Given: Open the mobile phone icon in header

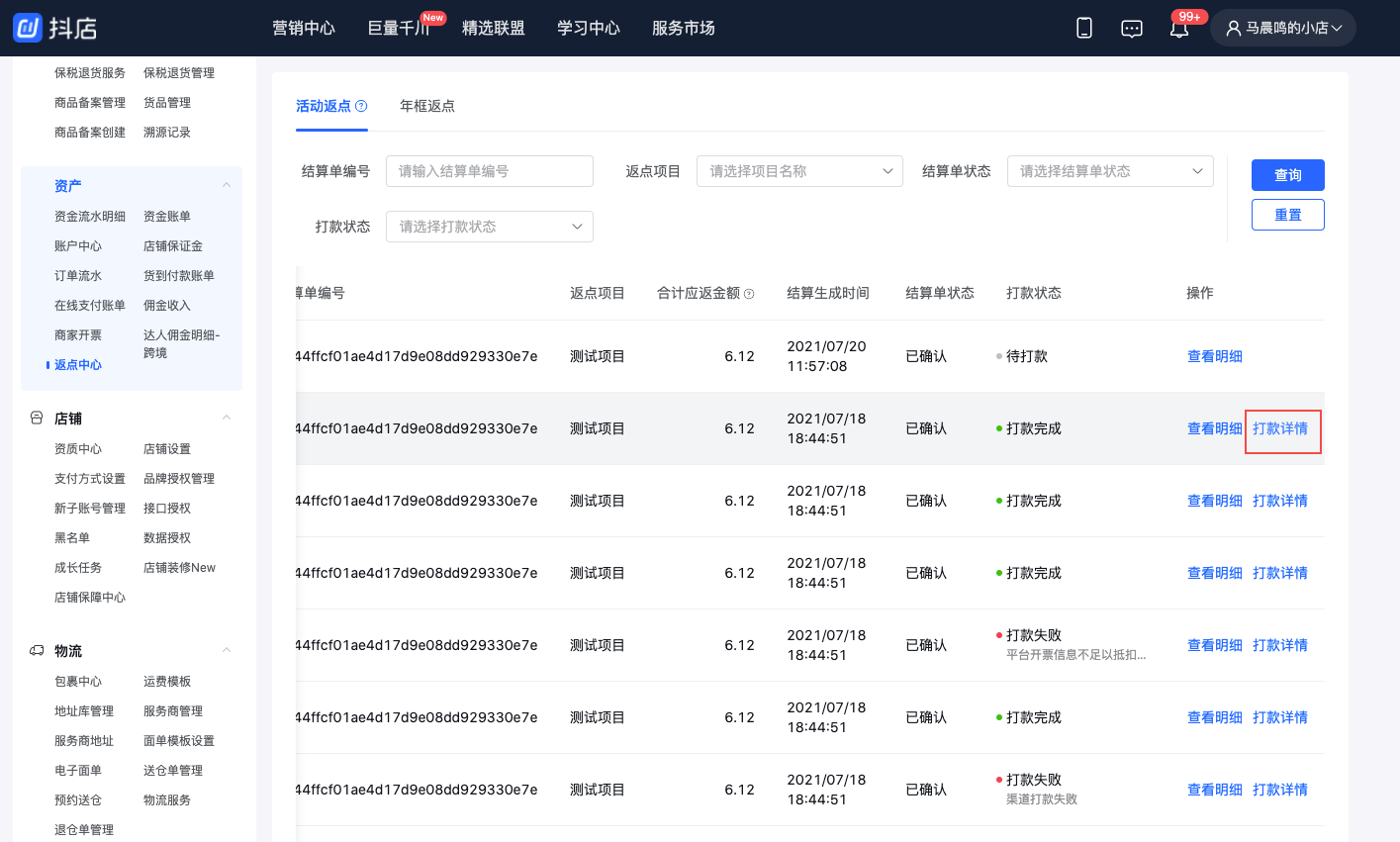Looking at the screenshot, I should 1084,28.
